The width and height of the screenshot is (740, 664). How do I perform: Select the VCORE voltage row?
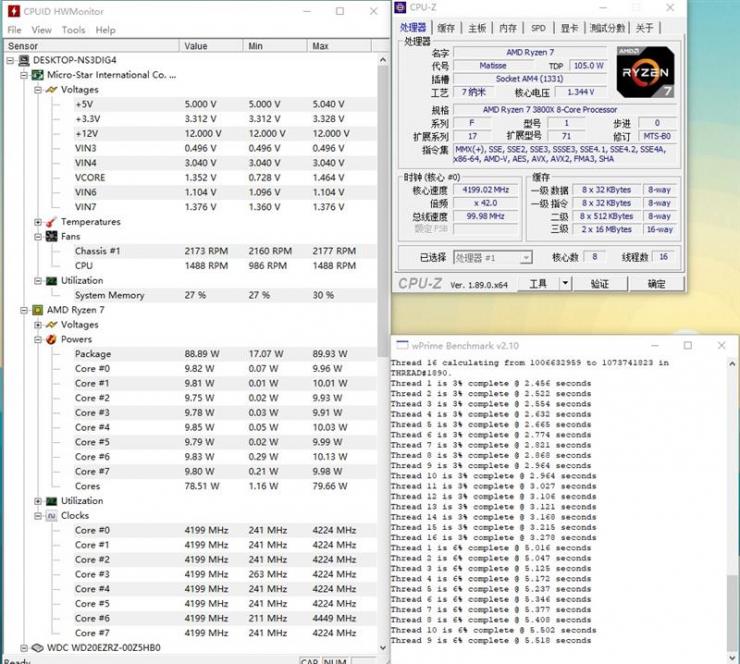[x=225, y=178]
